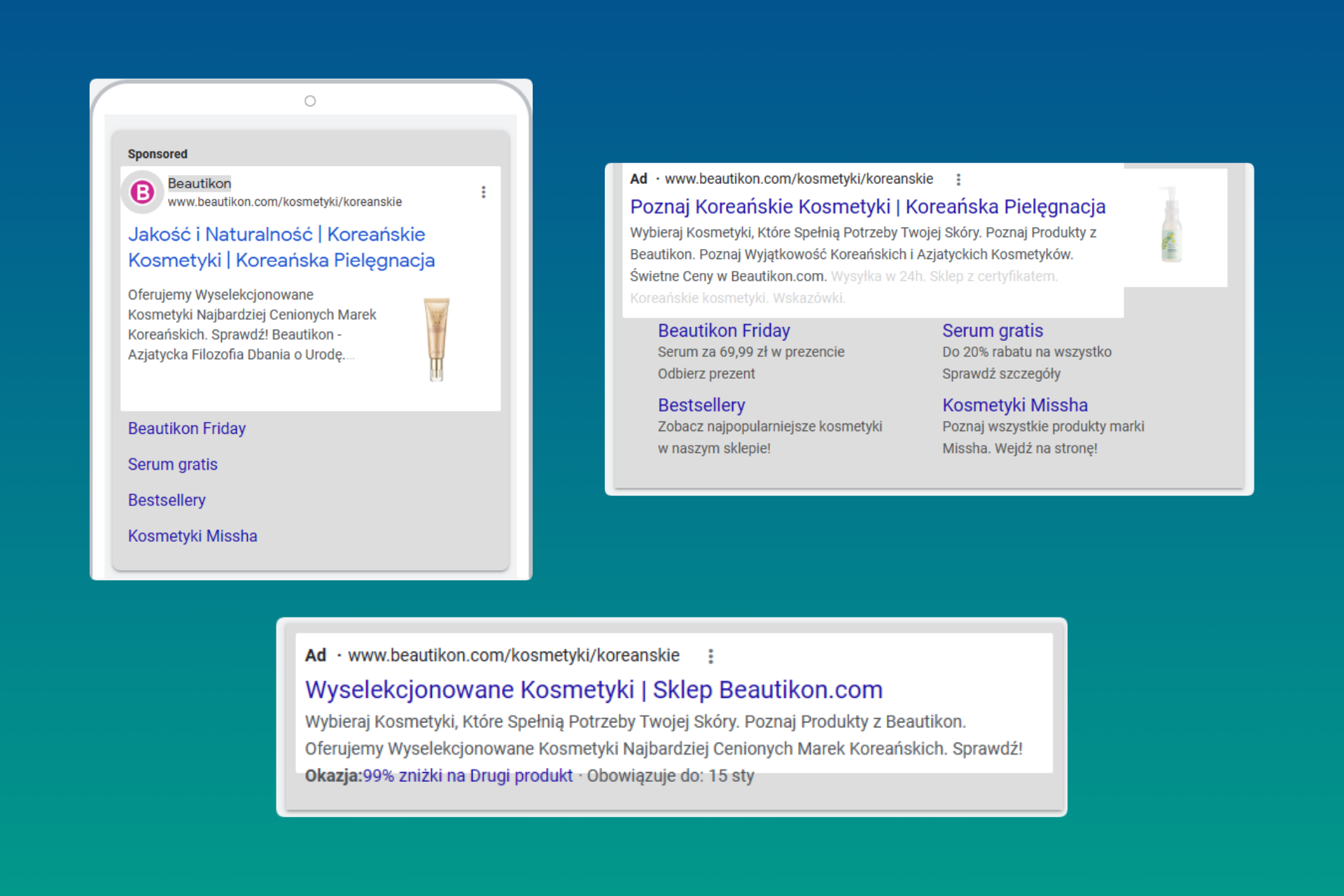Open three-dot menu on bottom ad
Viewport: 1344px width, 896px height.
coord(710,656)
